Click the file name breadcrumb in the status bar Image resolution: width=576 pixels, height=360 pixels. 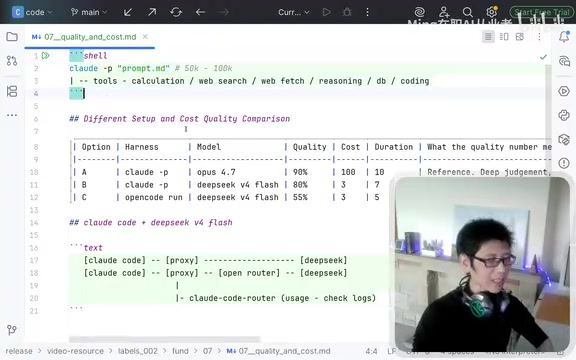pos(278,351)
